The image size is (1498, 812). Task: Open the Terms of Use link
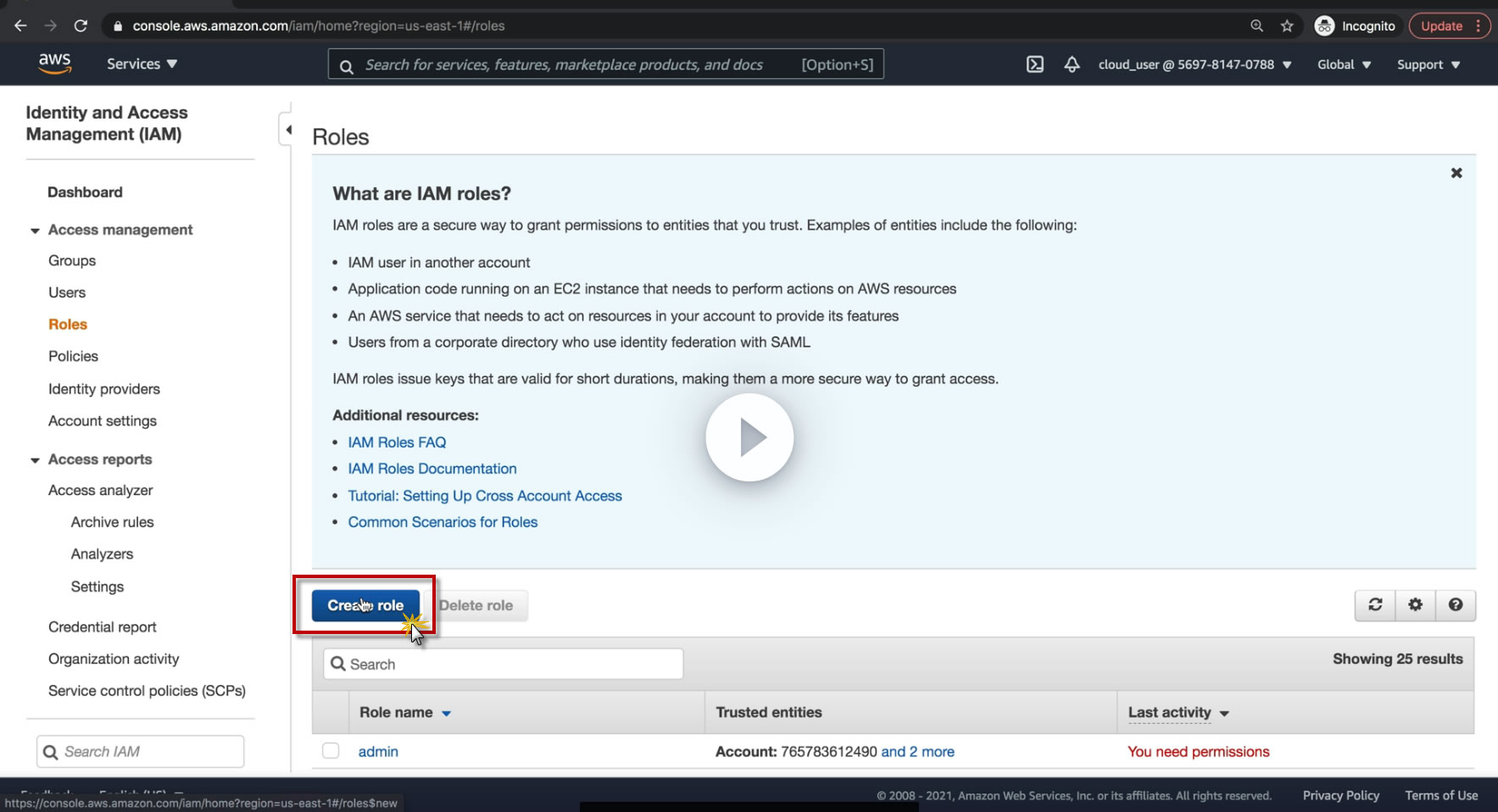point(1441,795)
